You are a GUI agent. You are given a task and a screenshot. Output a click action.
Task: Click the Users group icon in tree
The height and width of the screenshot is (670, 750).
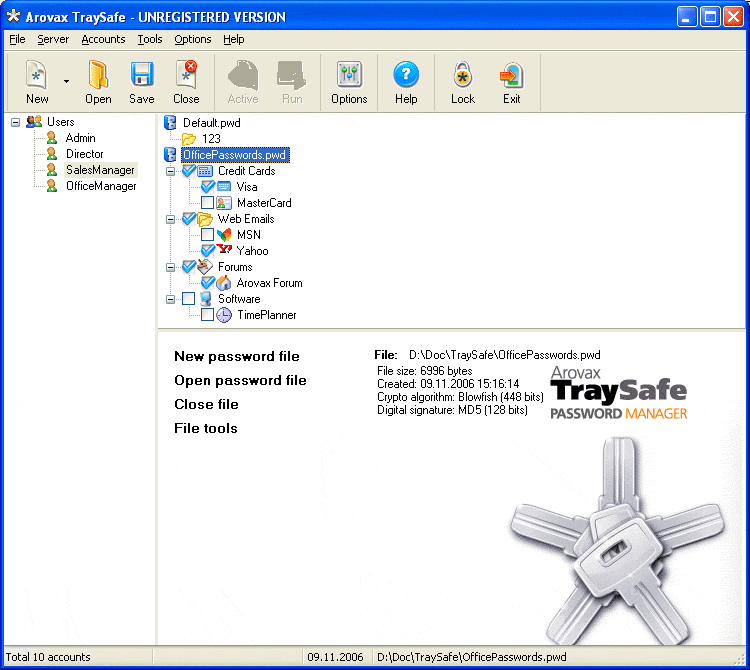34,122
